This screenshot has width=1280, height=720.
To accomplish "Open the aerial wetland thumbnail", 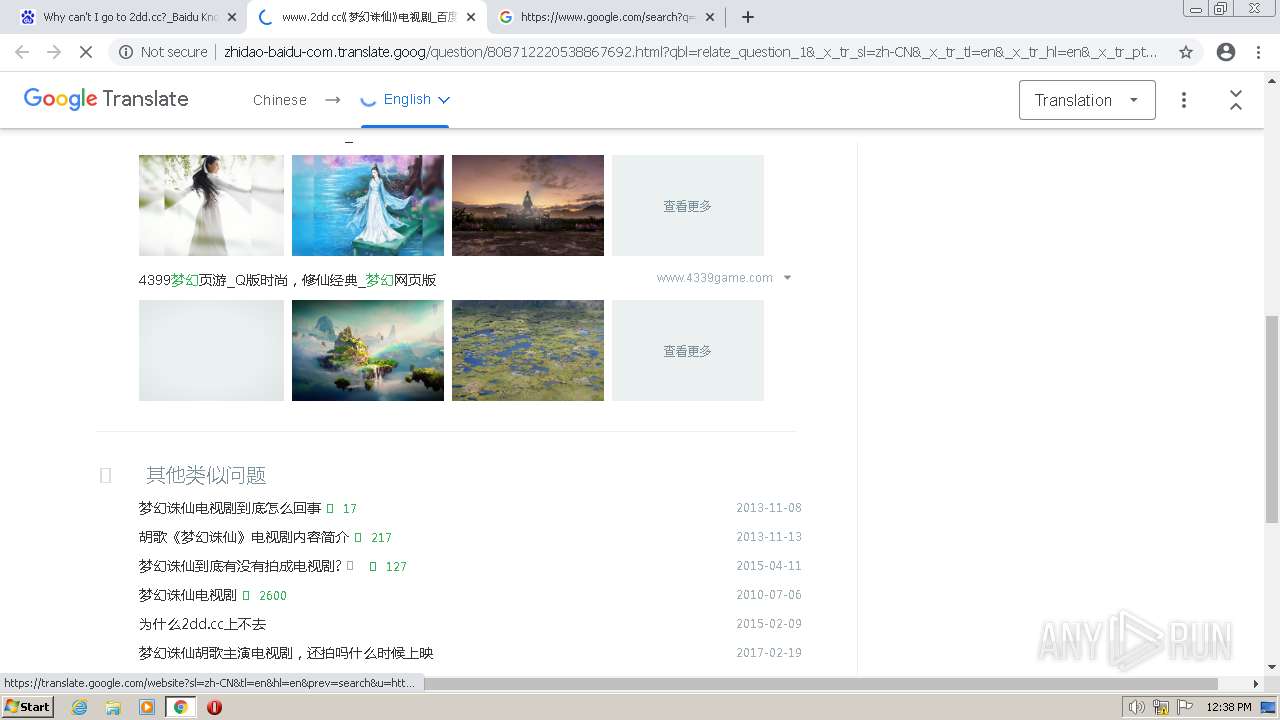I will tap(528, 350).
